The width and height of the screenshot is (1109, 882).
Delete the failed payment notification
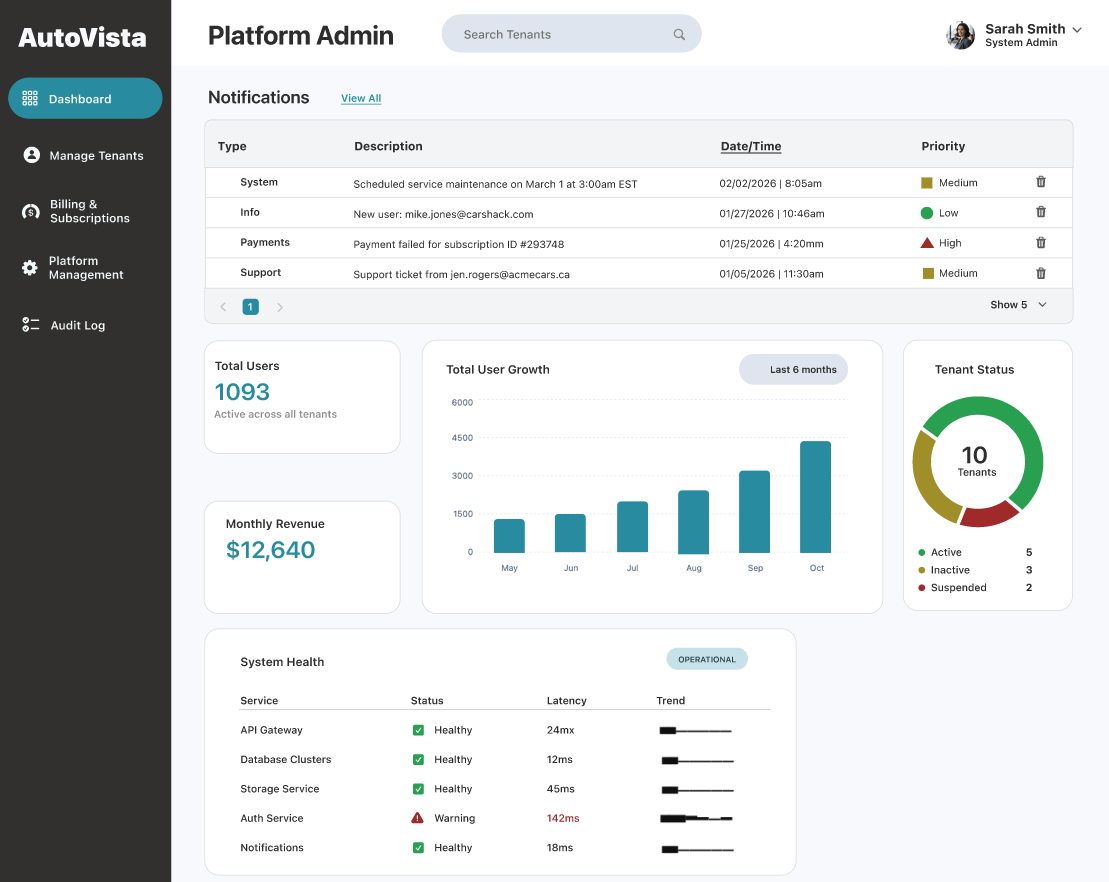[1041, 242]
